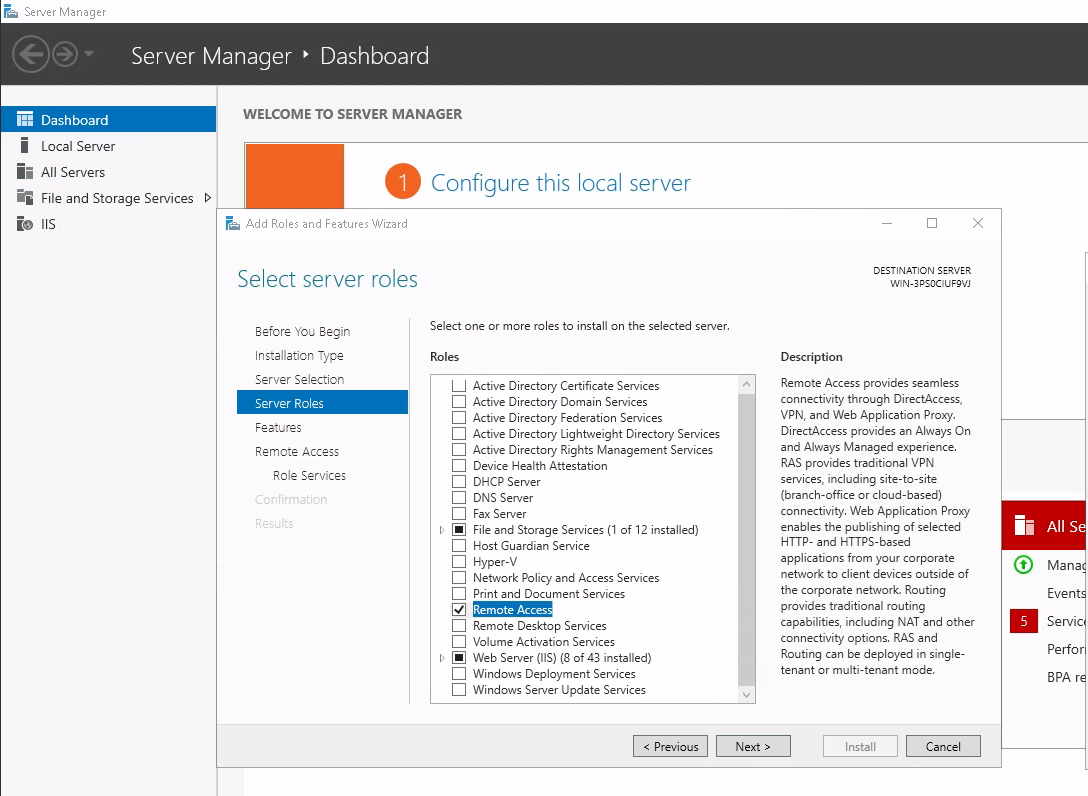Expand File and Storage Services sidebar arrow

tap(207, 198)
